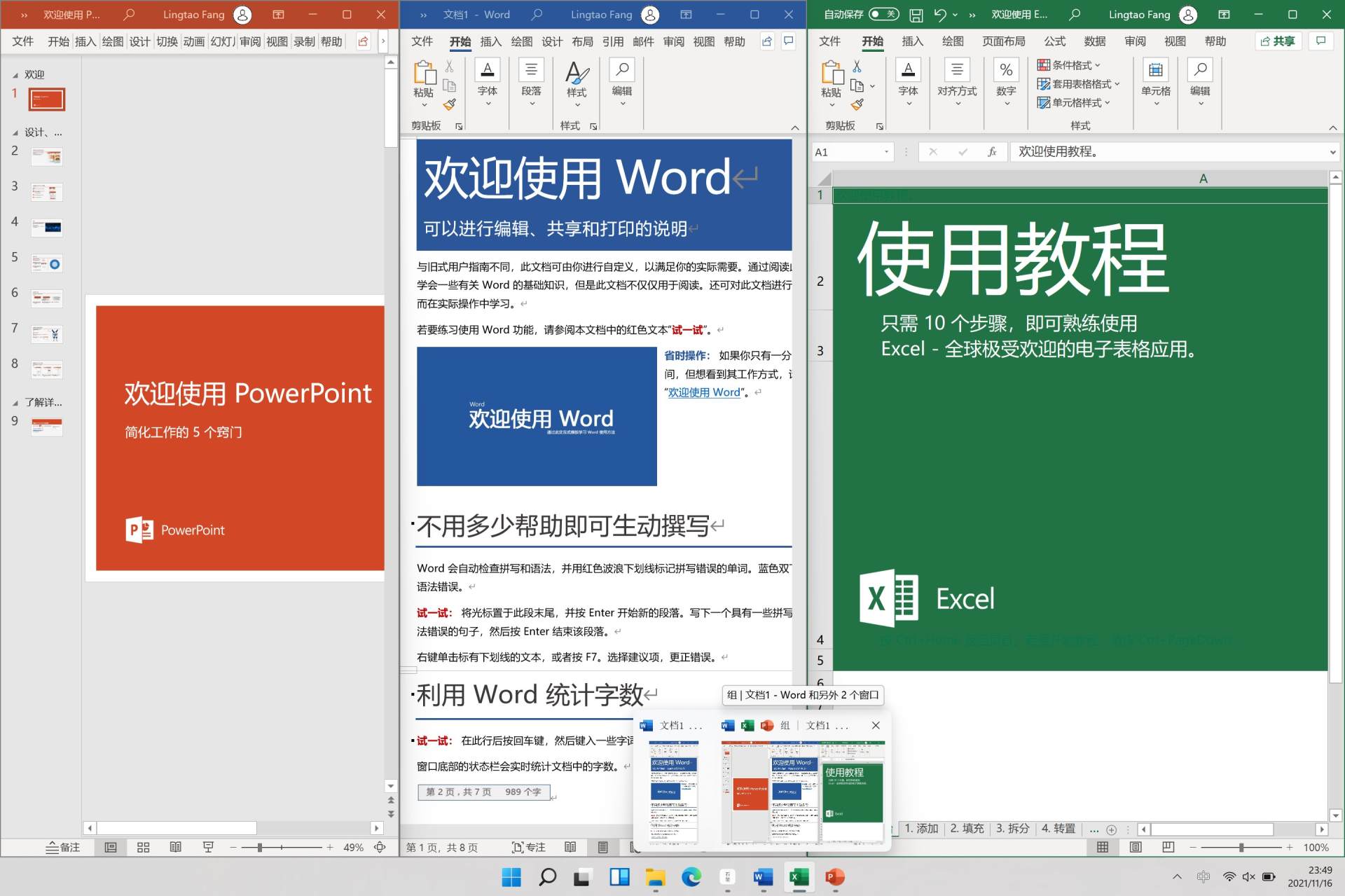Click the fx insert function icon

point(992,151)
